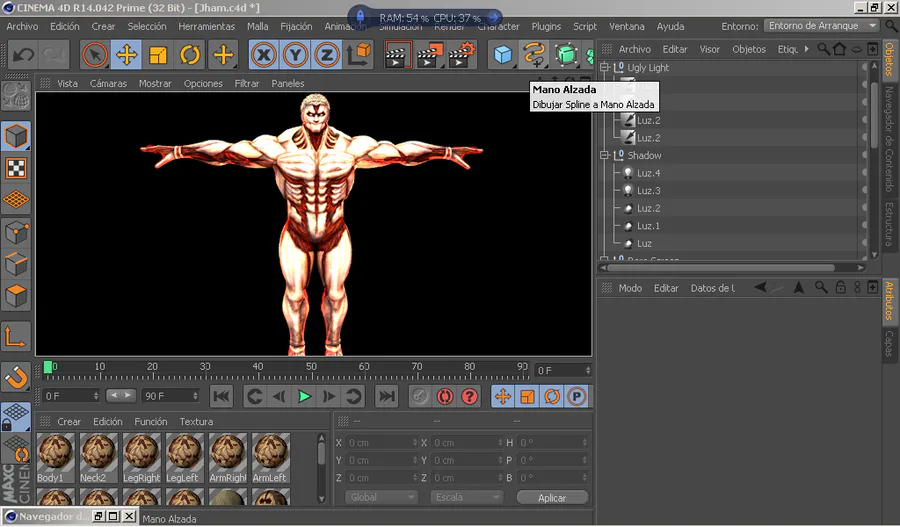Viewport: 900px width, 527px height.
Task: Toggle the Y axis lock
Action: coord(295,55)
